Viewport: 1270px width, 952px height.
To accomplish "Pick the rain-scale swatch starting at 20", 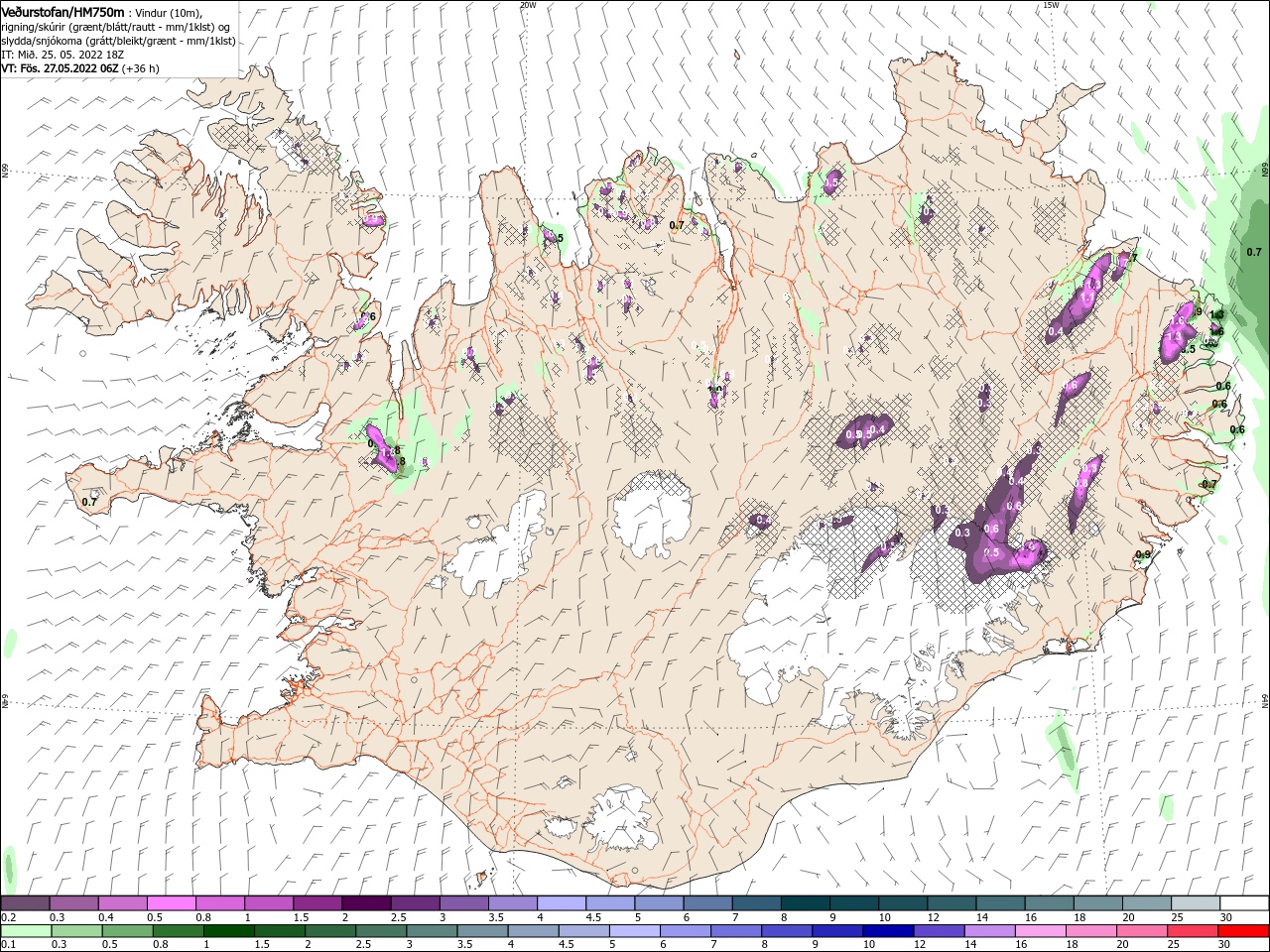I will (x=1141, y=931).
